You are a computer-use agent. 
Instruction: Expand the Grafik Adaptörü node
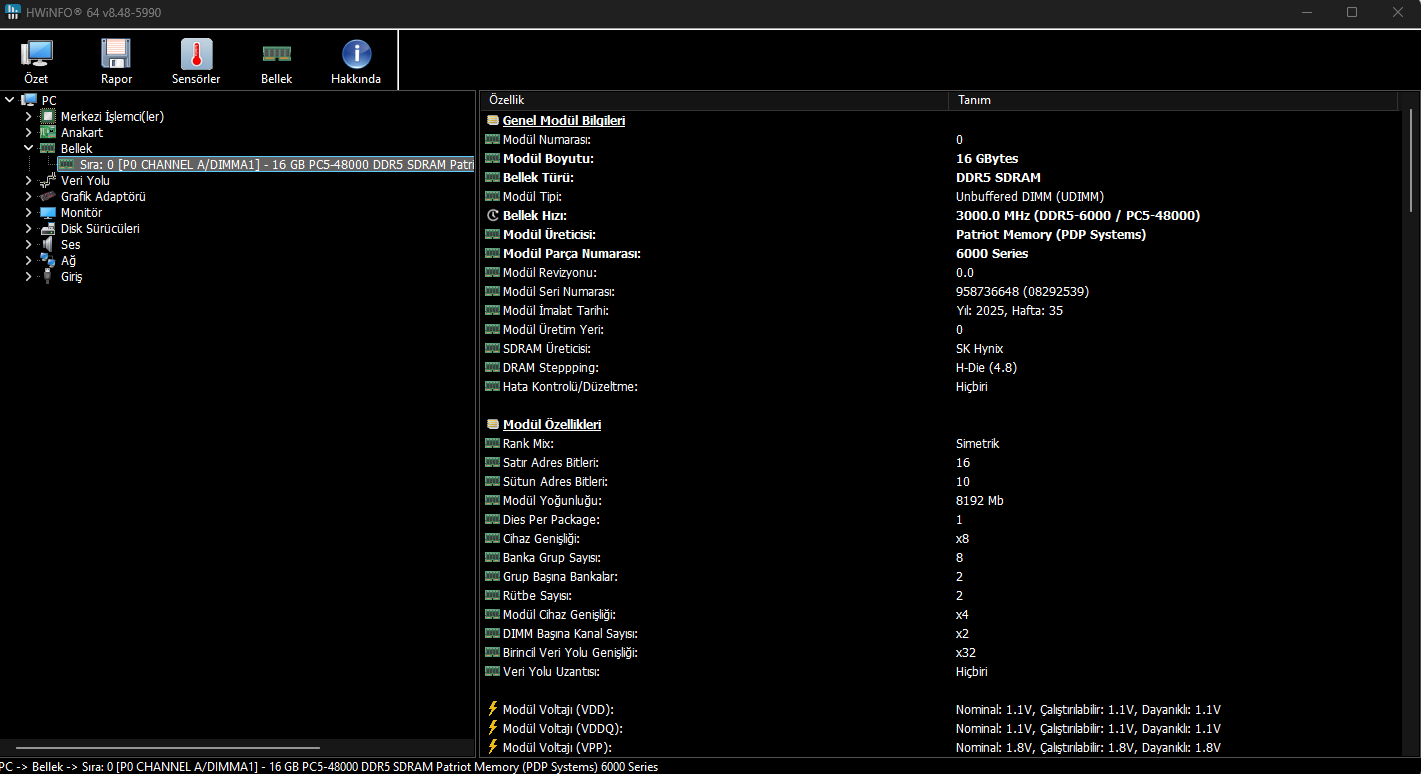(x=28, y=196)
